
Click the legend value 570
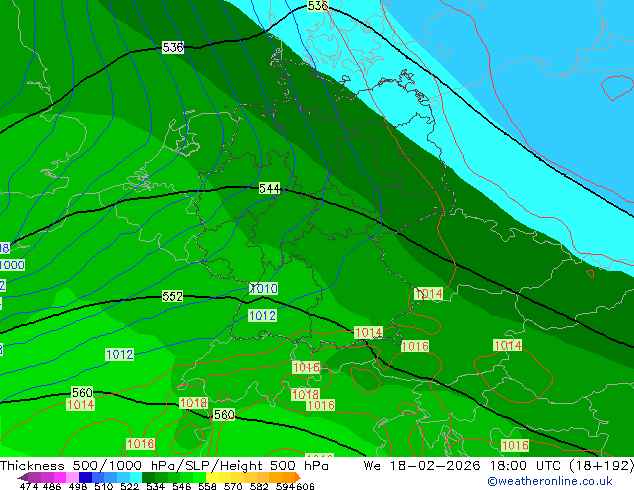pyautogui.click(x=233, y=486)
